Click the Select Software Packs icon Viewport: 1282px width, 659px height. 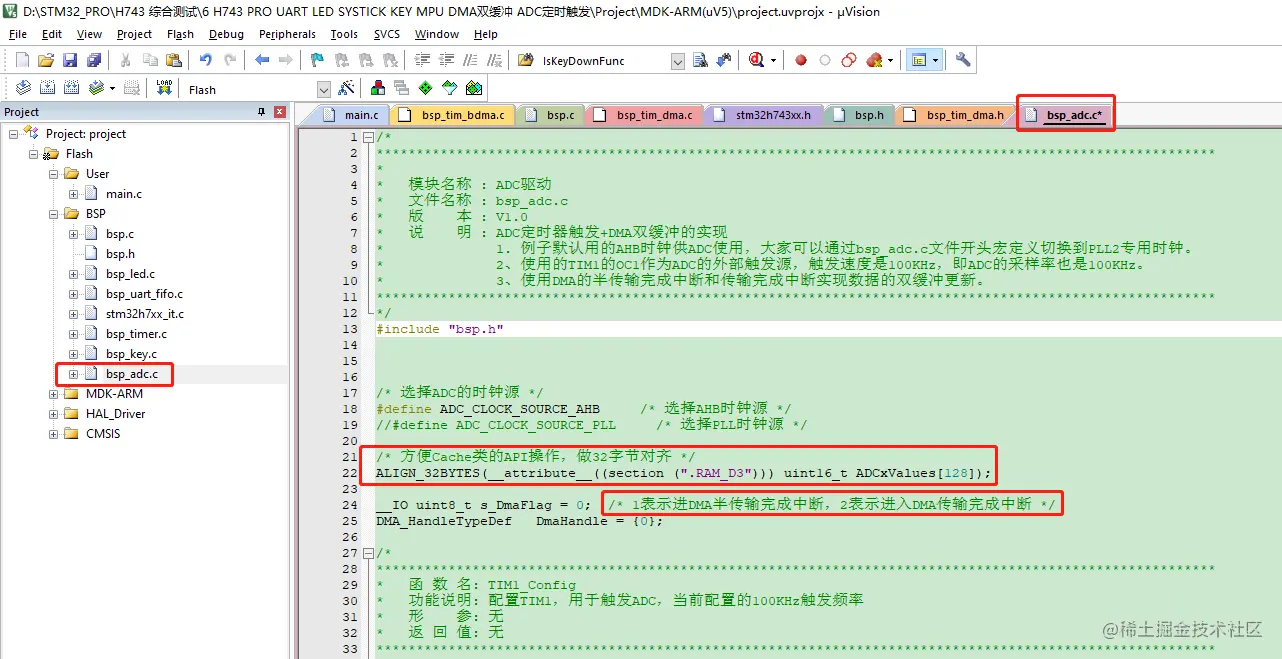[x=449, y=88]
